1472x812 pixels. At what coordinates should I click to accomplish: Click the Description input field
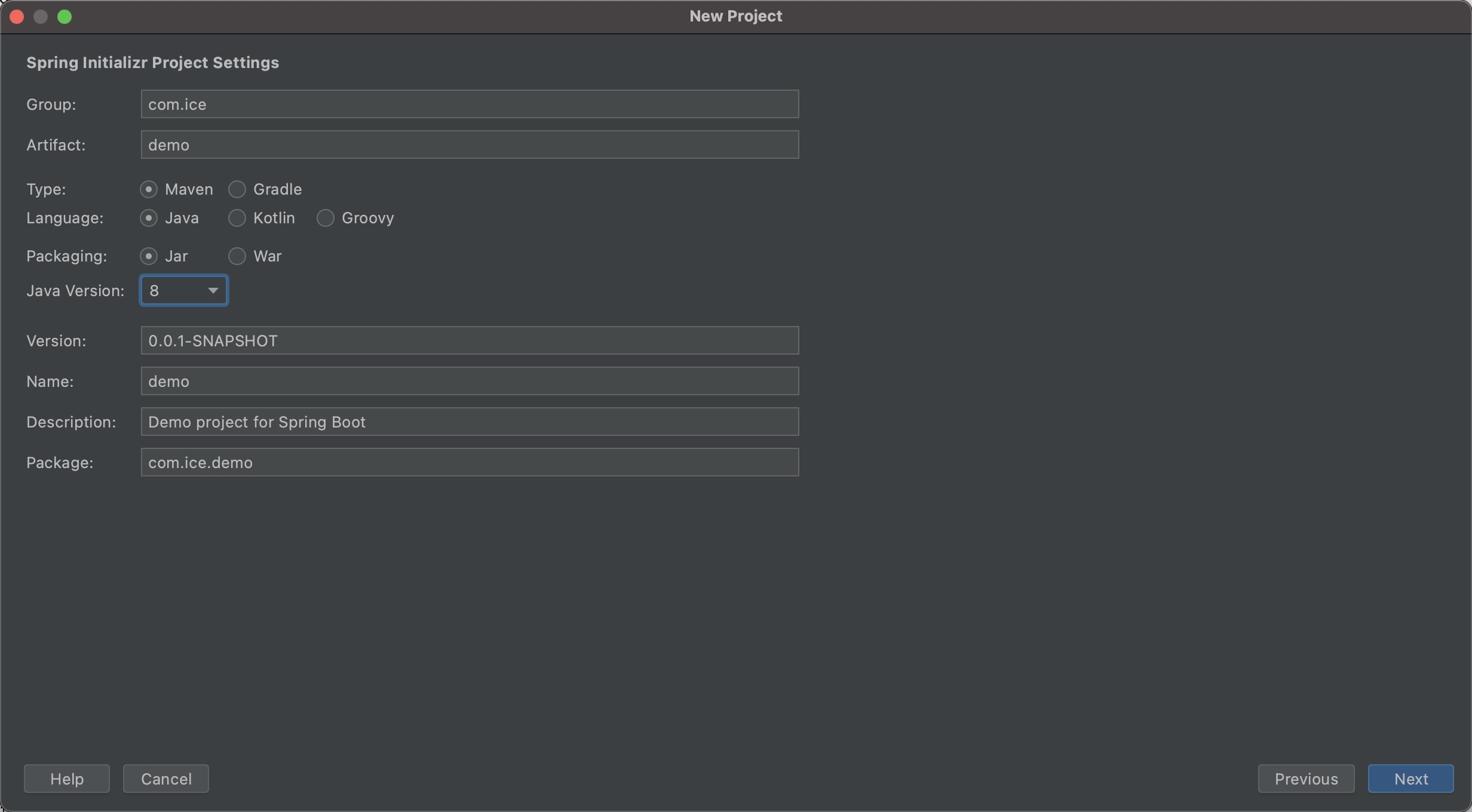coord(470,422)
